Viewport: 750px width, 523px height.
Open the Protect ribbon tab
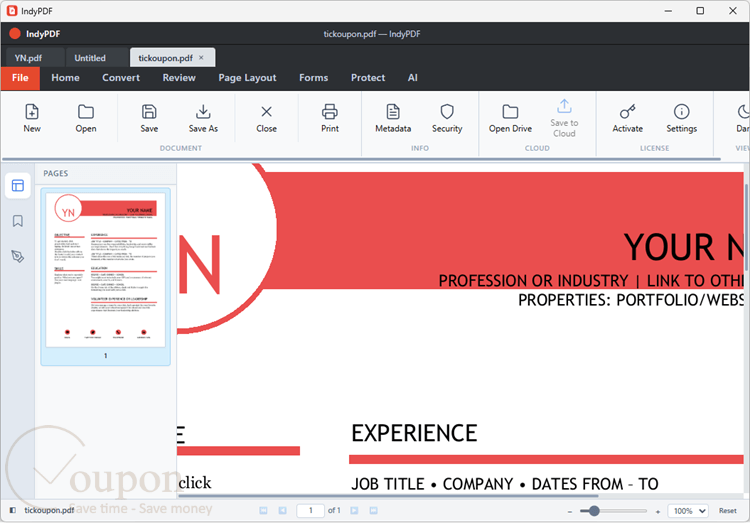[x=368, y=78]
